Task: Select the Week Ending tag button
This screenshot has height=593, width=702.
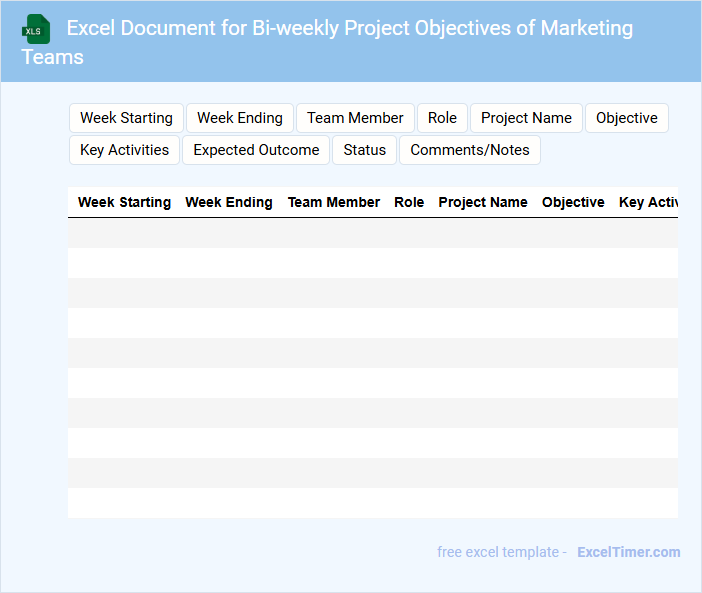Action: click(240, 118)
